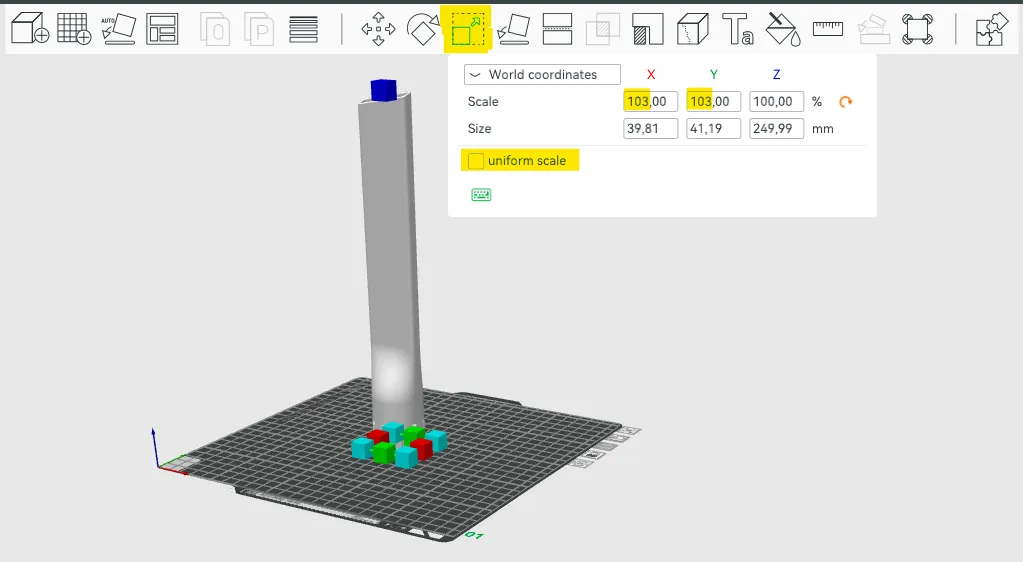Open the World coordinates dropdown

(x=542, y=74)
